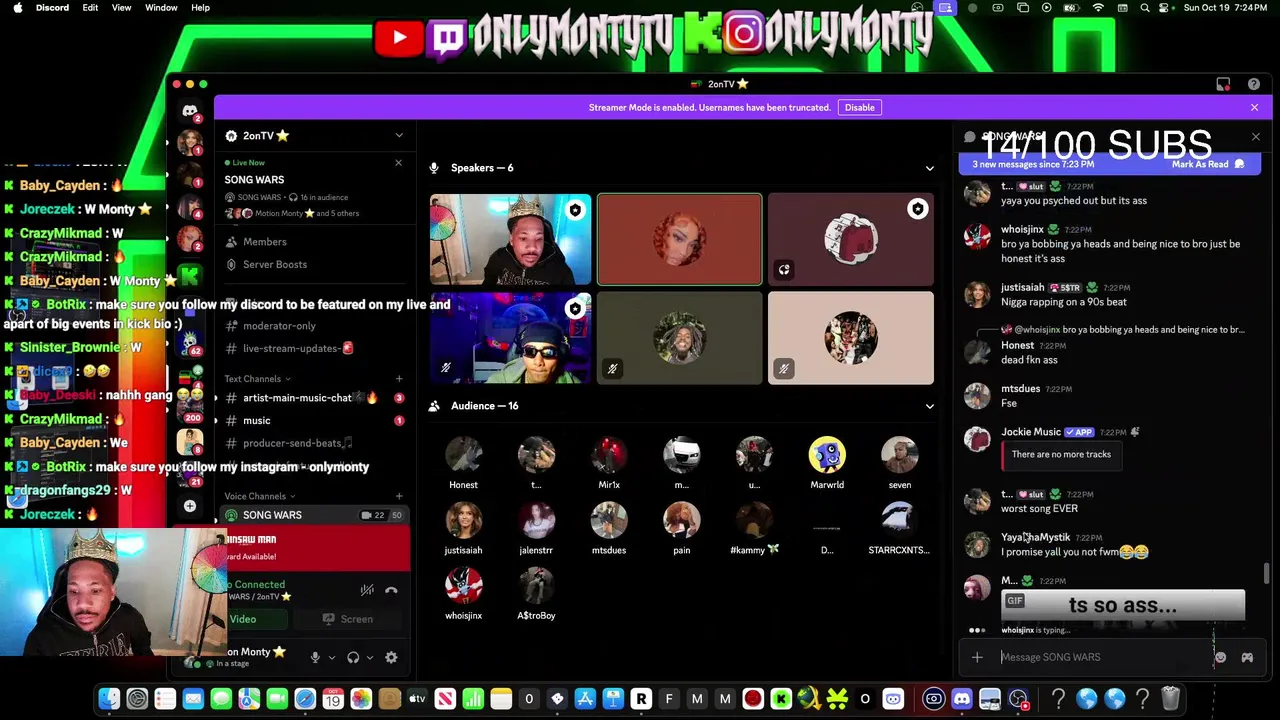1280x720 pixels.
Task: Open Help menu in menu bar
Action: (200, 8)
